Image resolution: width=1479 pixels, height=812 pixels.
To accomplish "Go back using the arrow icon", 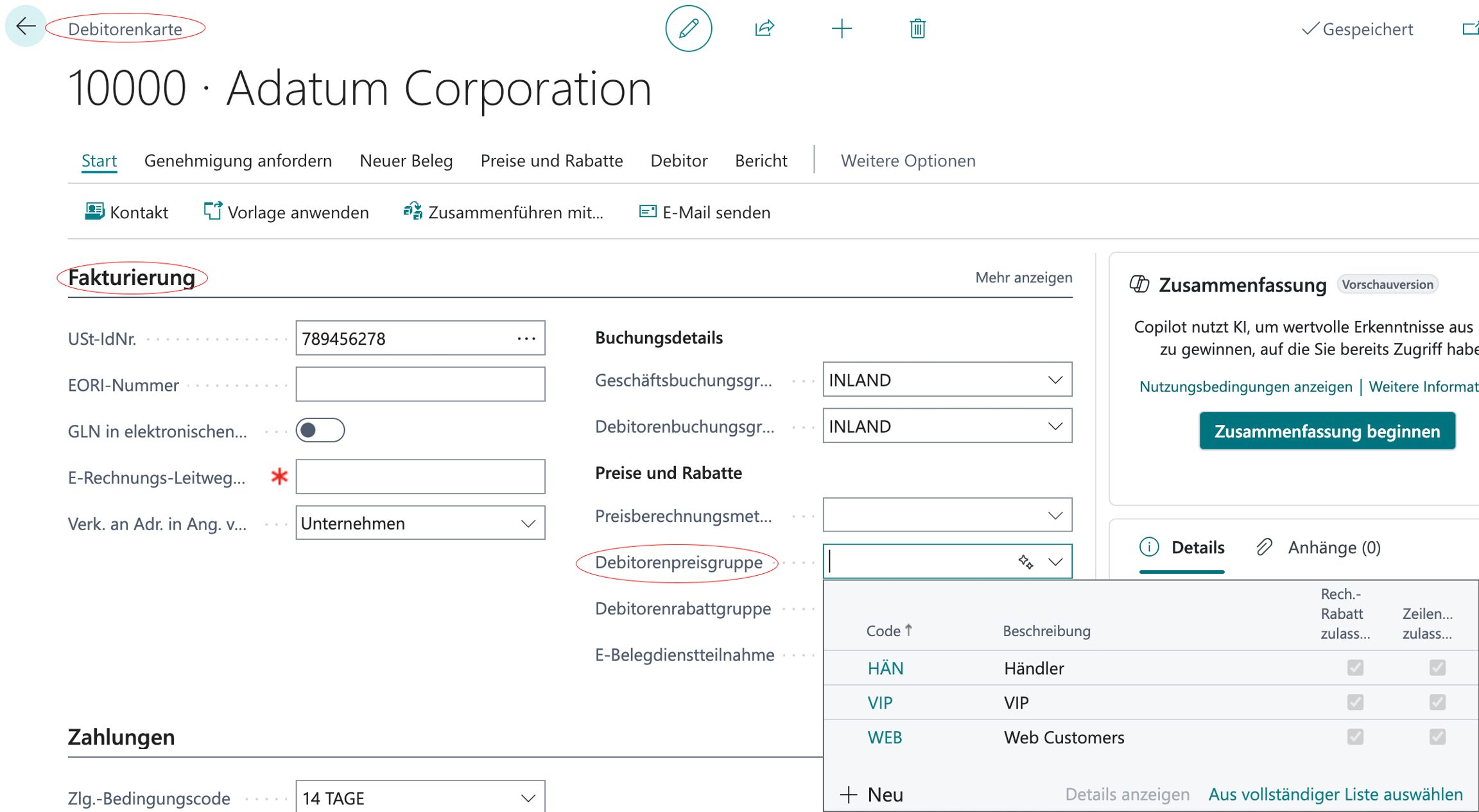I will click(x=26, y=26).
